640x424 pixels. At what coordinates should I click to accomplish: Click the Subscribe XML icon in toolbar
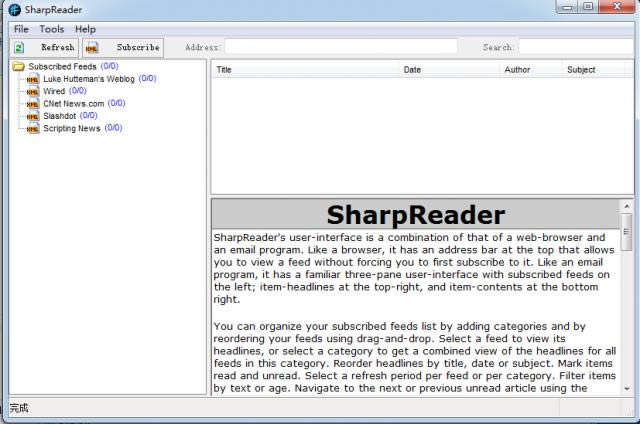tap(92, 48)
